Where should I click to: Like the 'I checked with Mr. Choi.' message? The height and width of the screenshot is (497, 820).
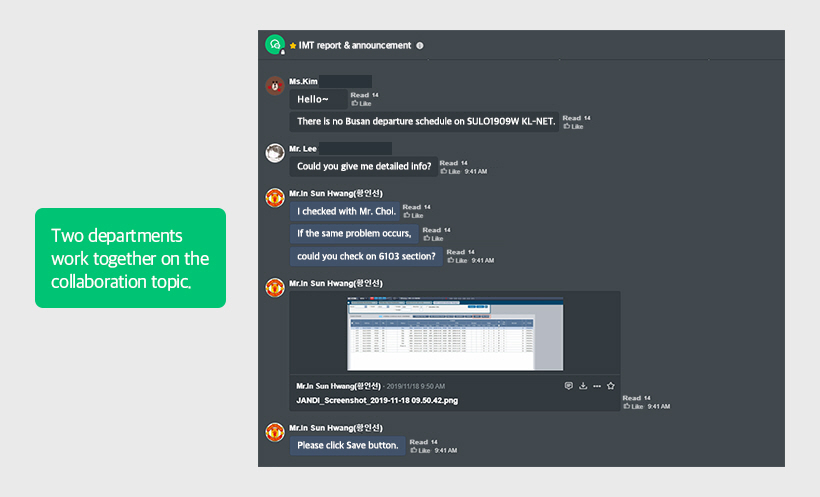point(414,216)
